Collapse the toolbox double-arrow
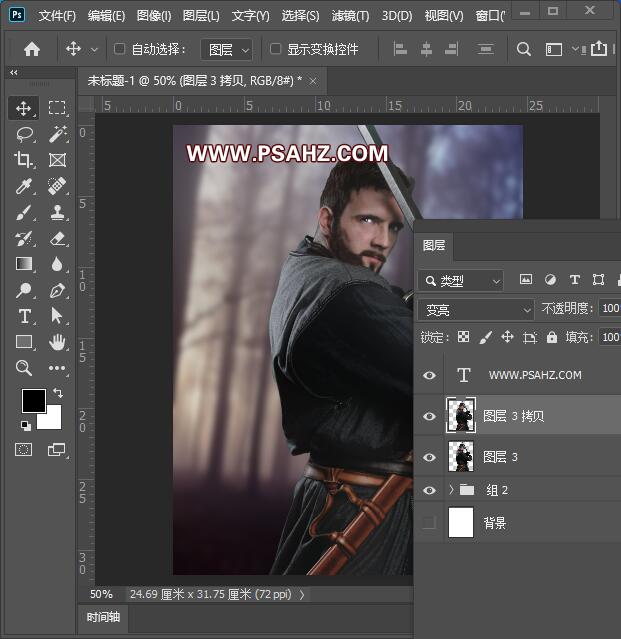Image resolution: width=621 pixels, height=639 pixels. point(14,73)
